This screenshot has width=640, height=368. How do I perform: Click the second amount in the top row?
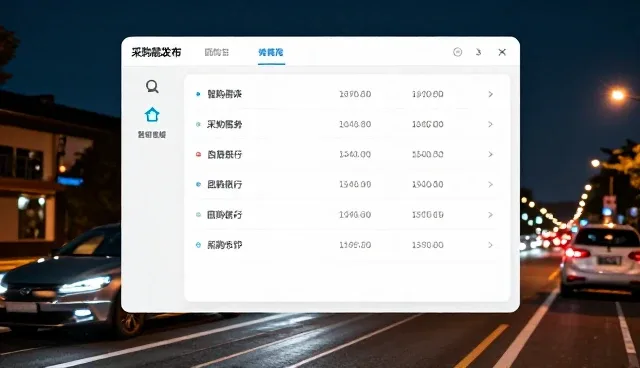pyautogui.click(x=427, y=94)
